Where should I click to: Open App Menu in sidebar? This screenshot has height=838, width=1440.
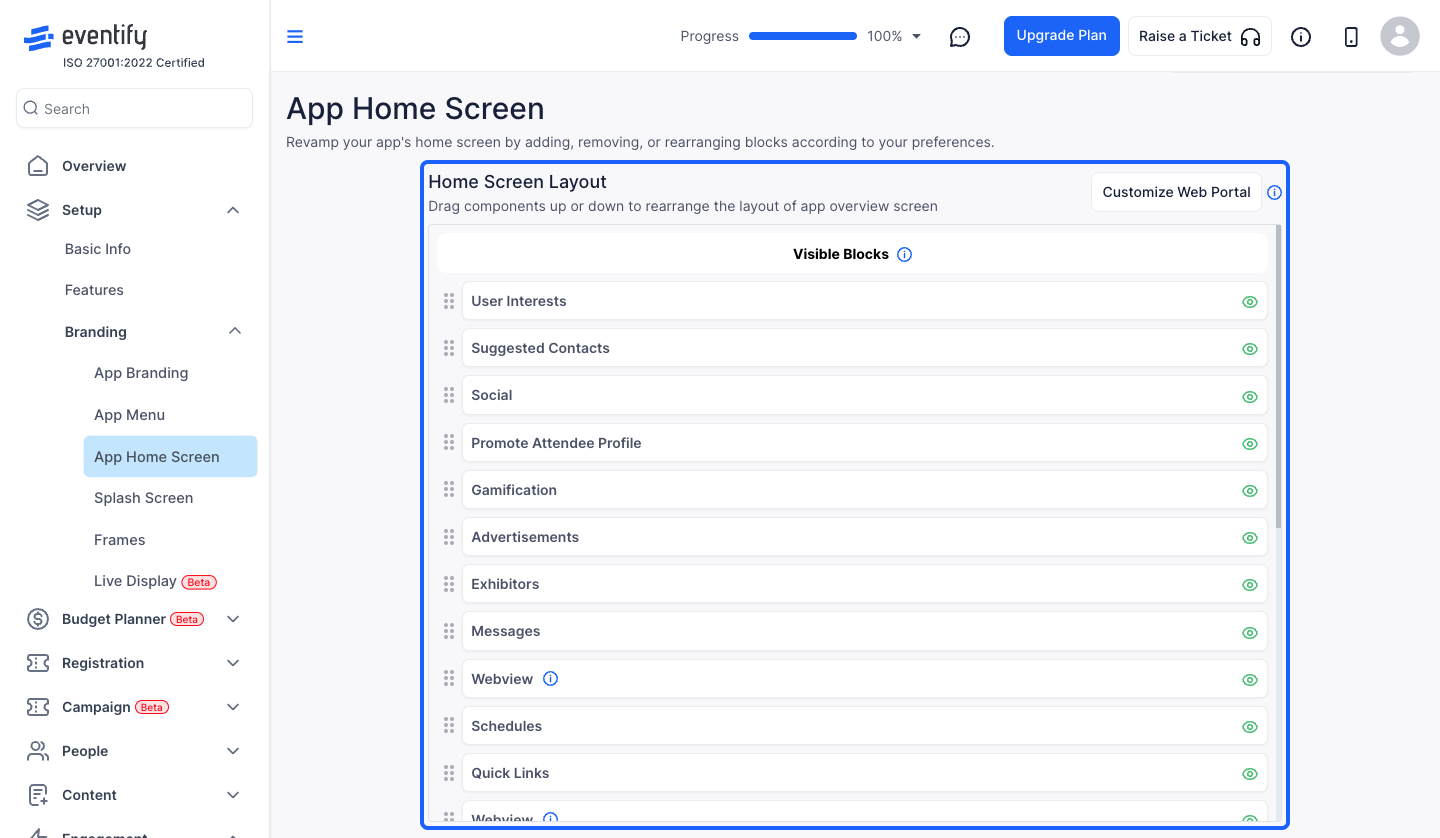click(129, 415)
